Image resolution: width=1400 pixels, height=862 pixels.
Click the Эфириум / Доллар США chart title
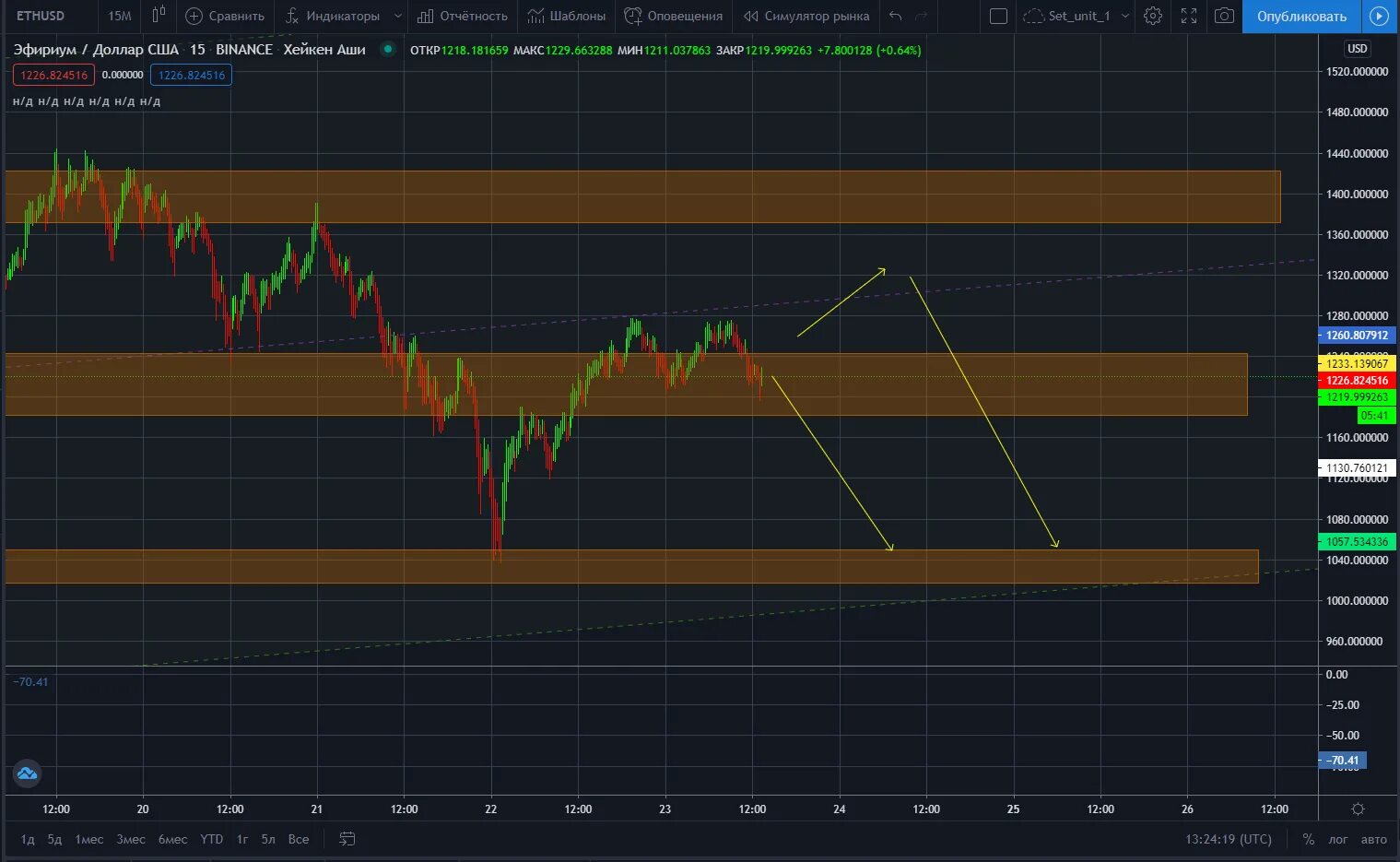[96, 50]
